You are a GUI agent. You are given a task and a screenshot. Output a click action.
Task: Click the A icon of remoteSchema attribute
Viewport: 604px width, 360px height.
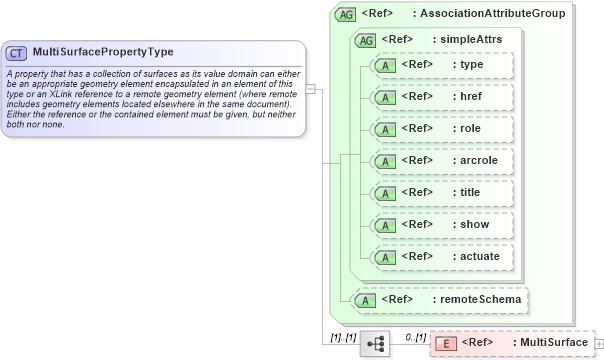(x=365, y=301)
